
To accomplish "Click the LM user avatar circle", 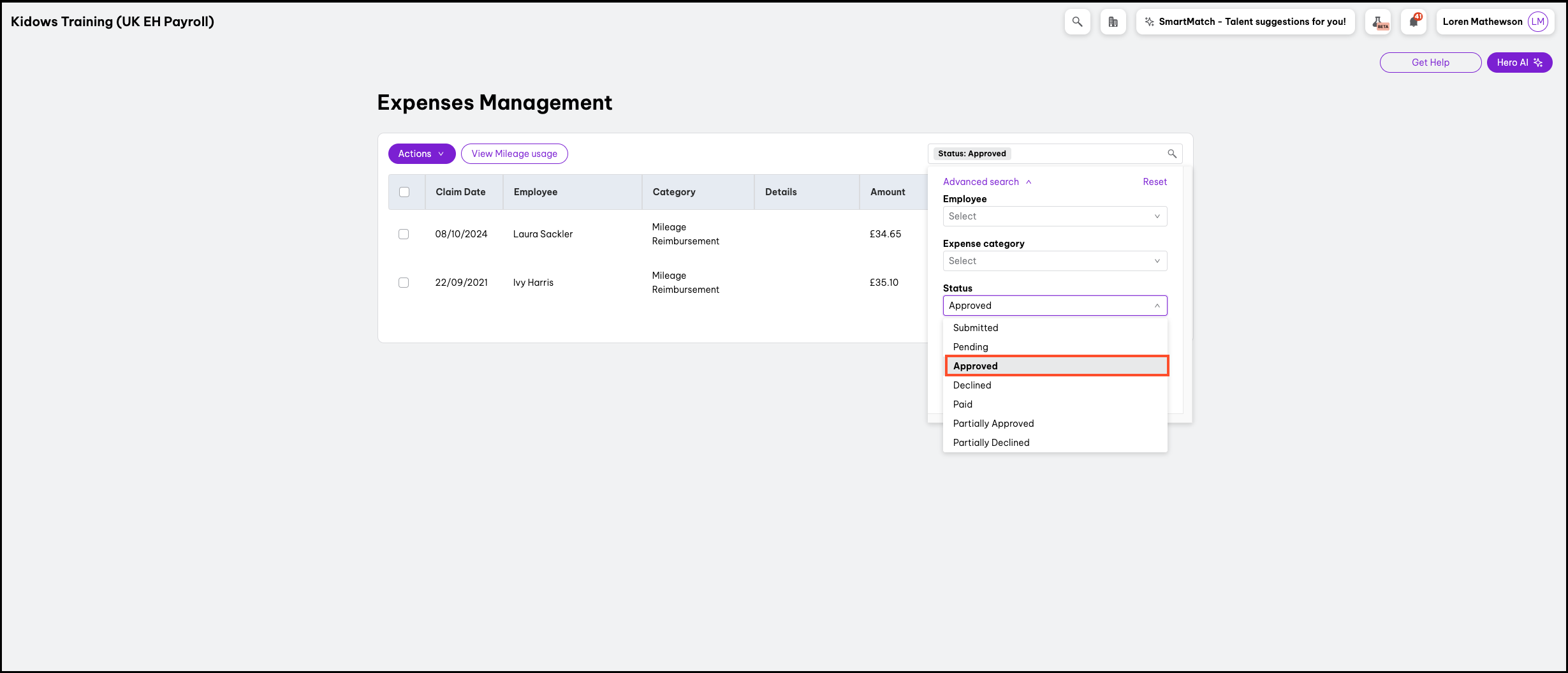I will (1538, 22).
